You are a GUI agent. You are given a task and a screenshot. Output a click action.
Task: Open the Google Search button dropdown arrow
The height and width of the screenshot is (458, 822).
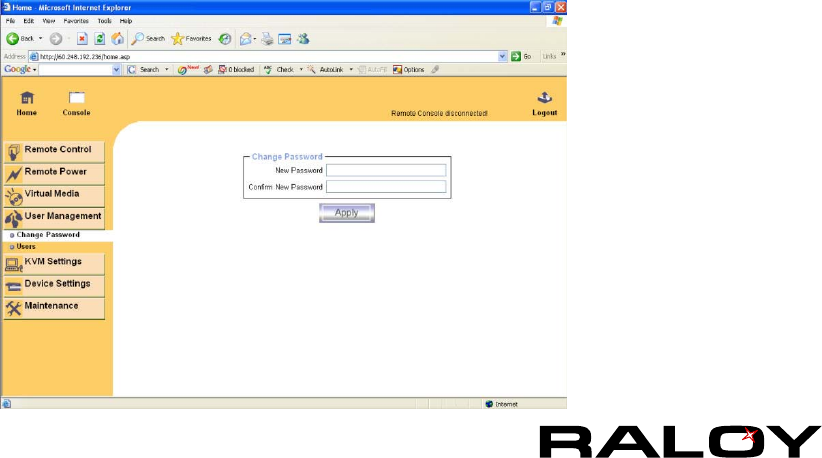167,69
